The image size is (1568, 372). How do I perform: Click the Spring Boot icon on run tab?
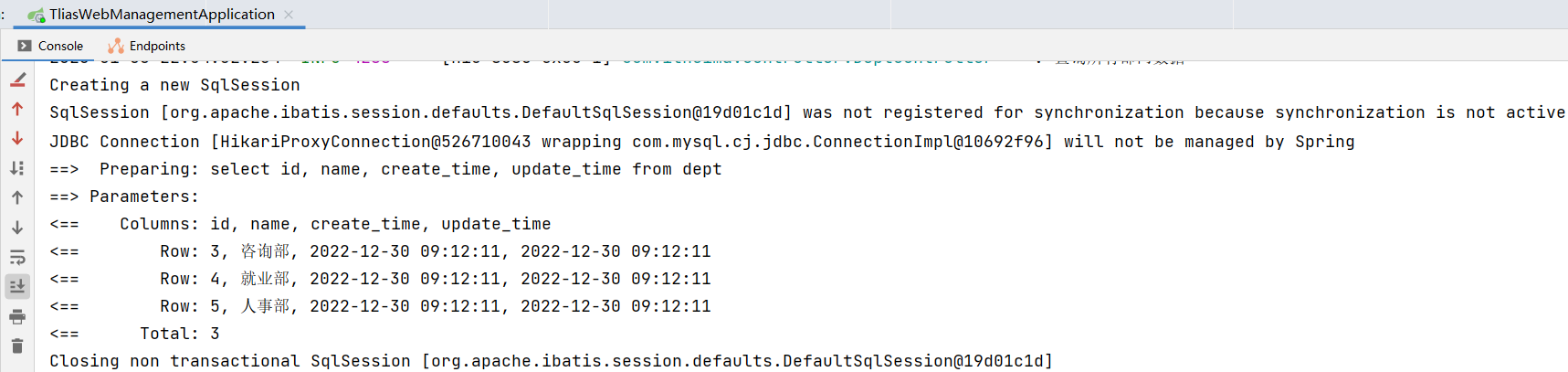point(37,16)
